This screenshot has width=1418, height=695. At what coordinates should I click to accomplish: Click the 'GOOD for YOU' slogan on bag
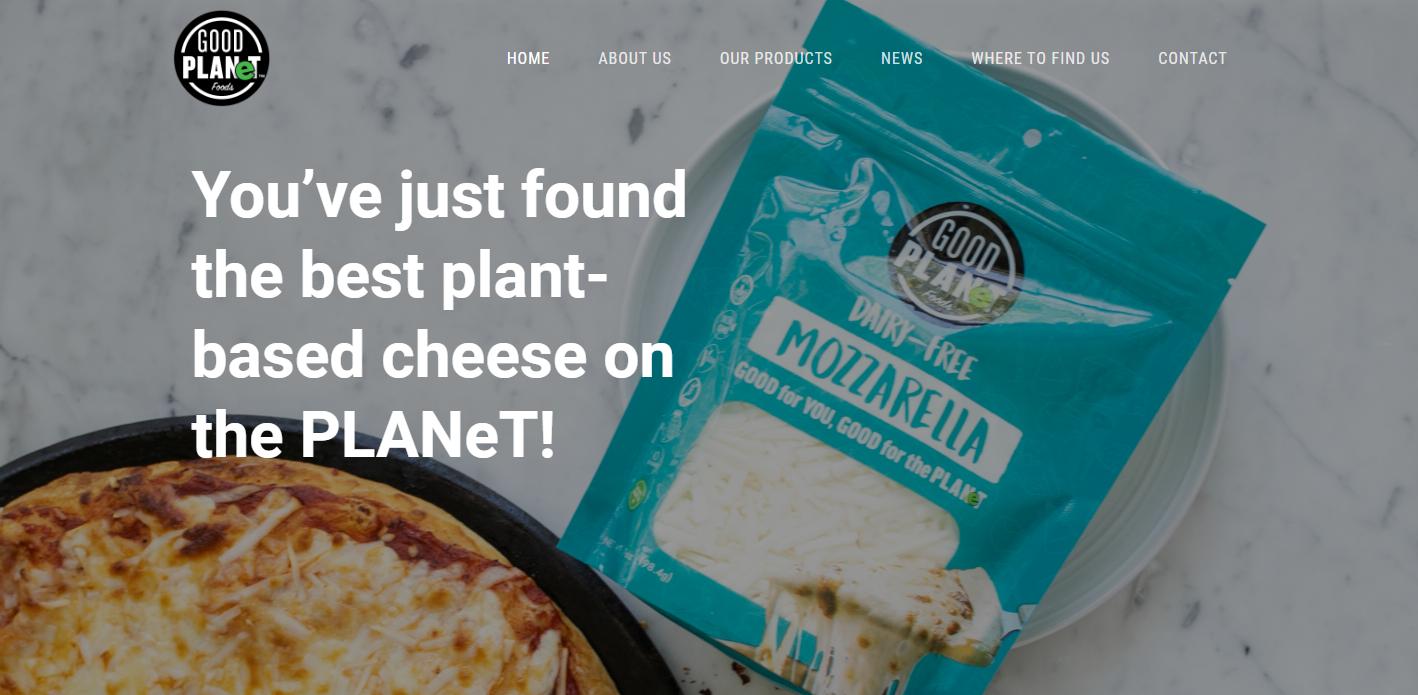coord(860,433)
